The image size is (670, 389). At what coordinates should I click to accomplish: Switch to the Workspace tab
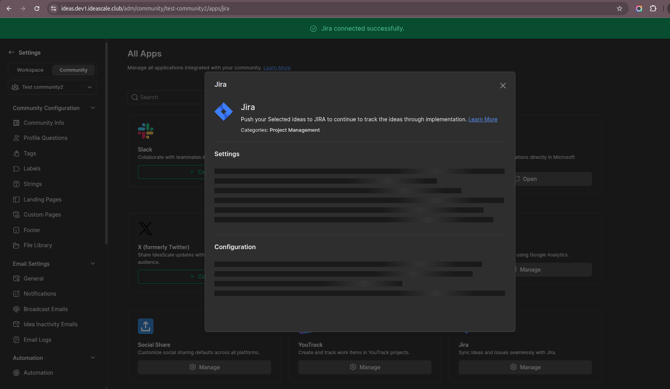30,70
